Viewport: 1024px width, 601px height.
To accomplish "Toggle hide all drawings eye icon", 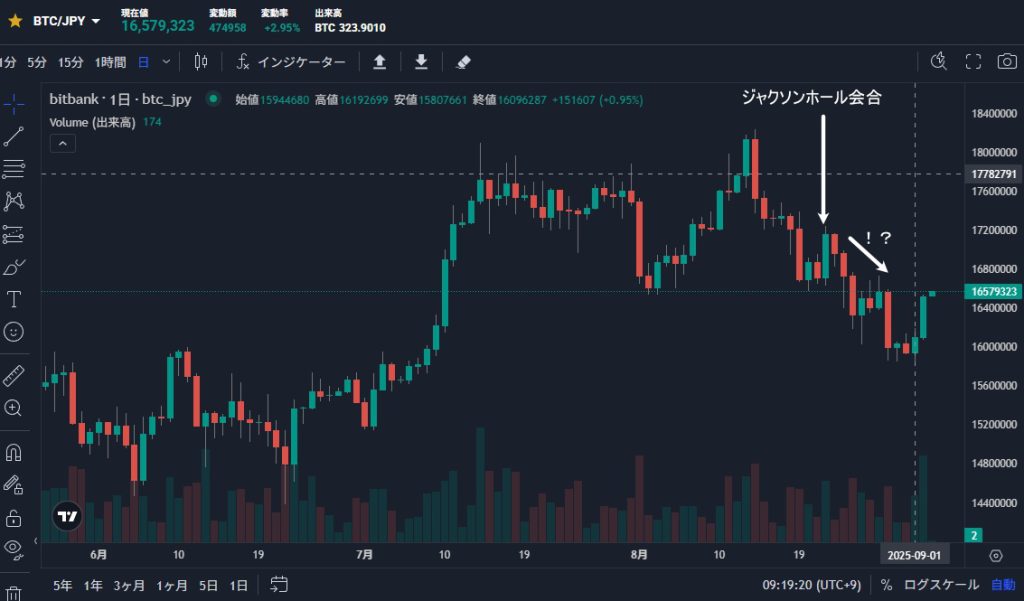I will (14, 549).
